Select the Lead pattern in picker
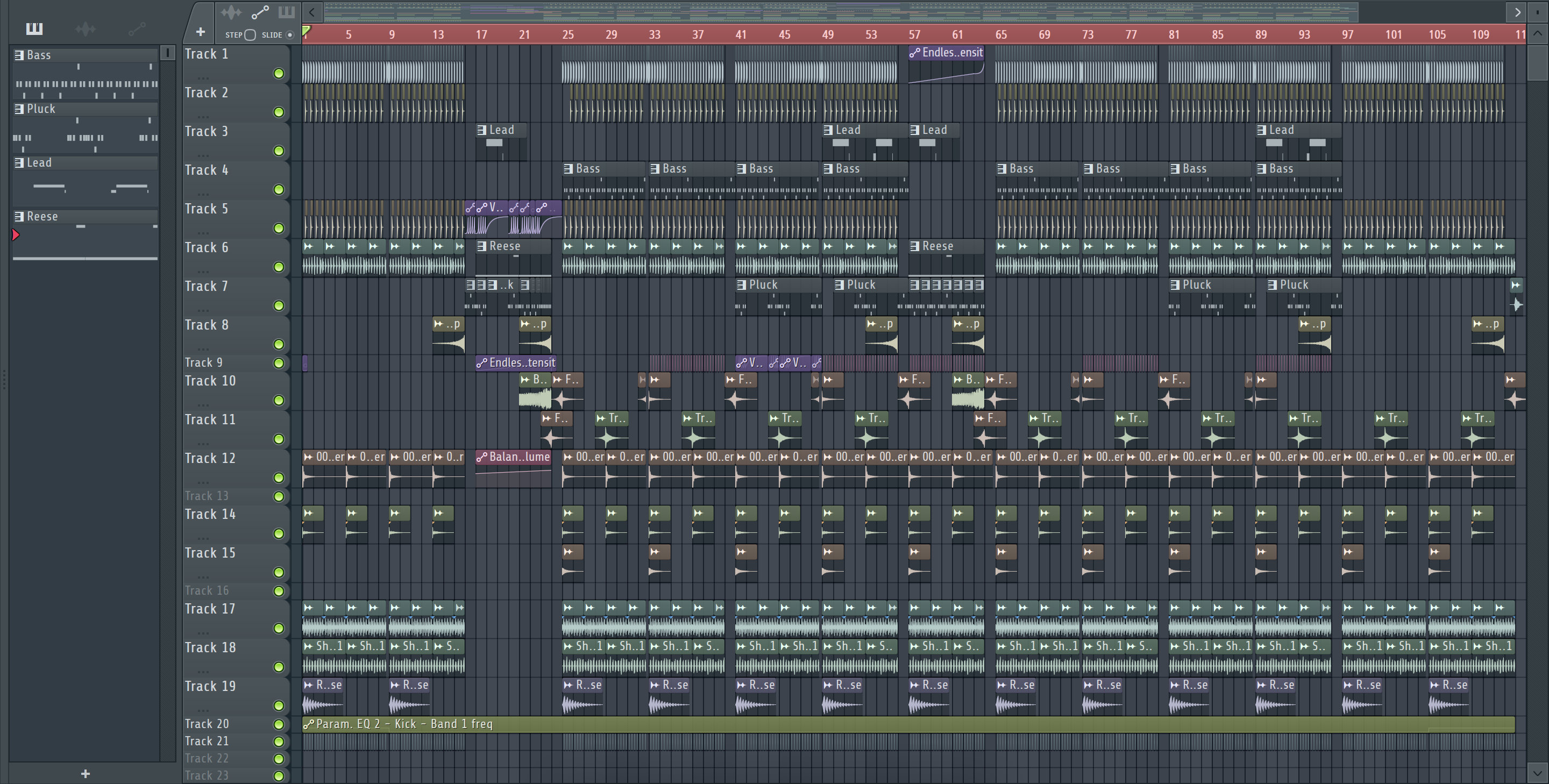1549x784 pixels. tap(85, 182)
